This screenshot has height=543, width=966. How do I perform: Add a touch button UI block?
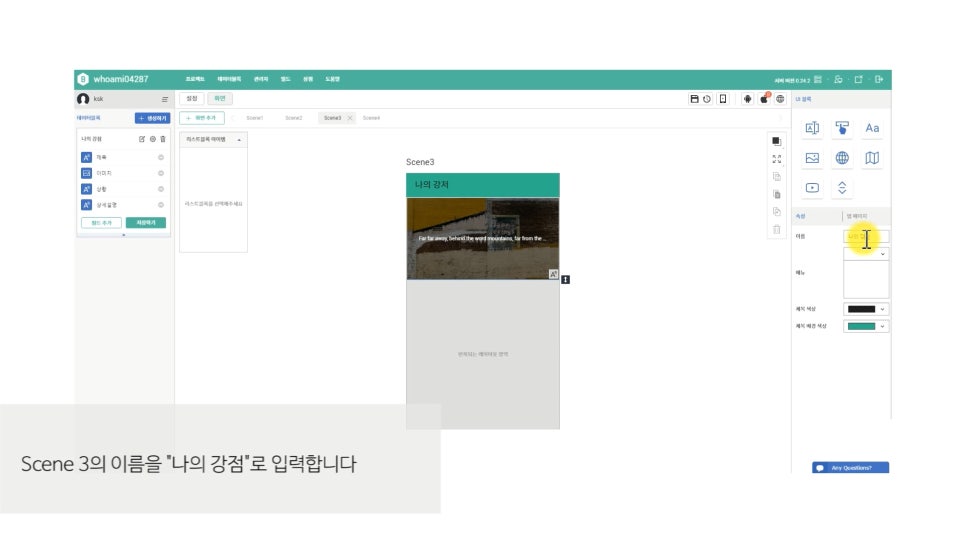(x=842, y=128)
